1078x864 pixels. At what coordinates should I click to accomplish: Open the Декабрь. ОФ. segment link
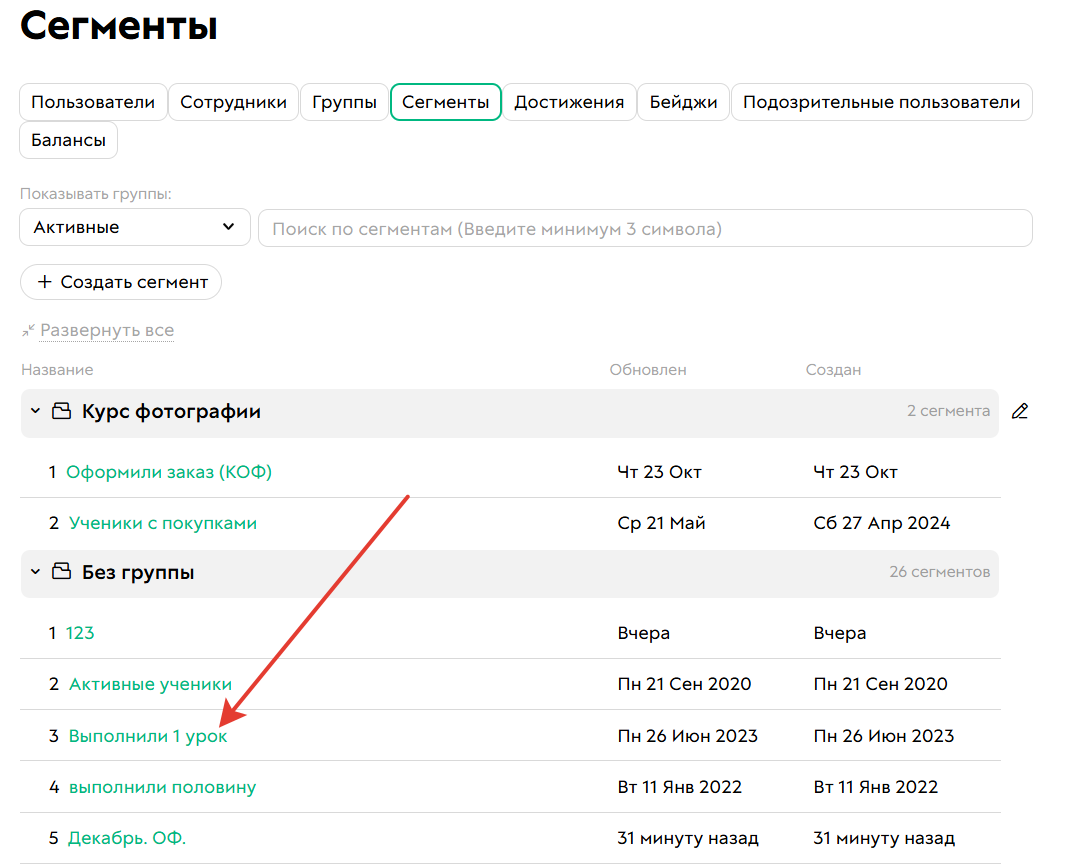click(x=127, y=838)
